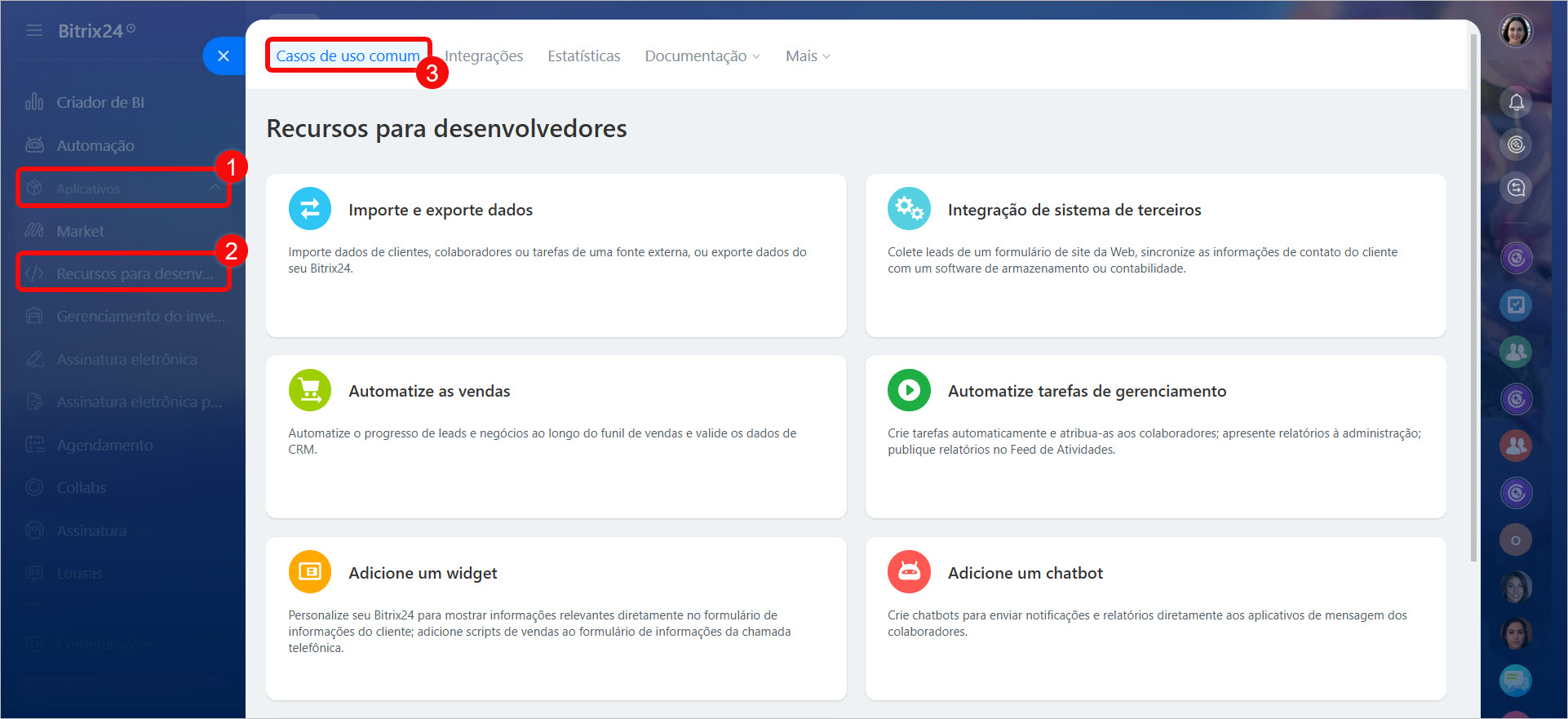Viewport: 1568px width, 719px height.
Task: Open the Adicione um widget card
Action: coord(556,618)
